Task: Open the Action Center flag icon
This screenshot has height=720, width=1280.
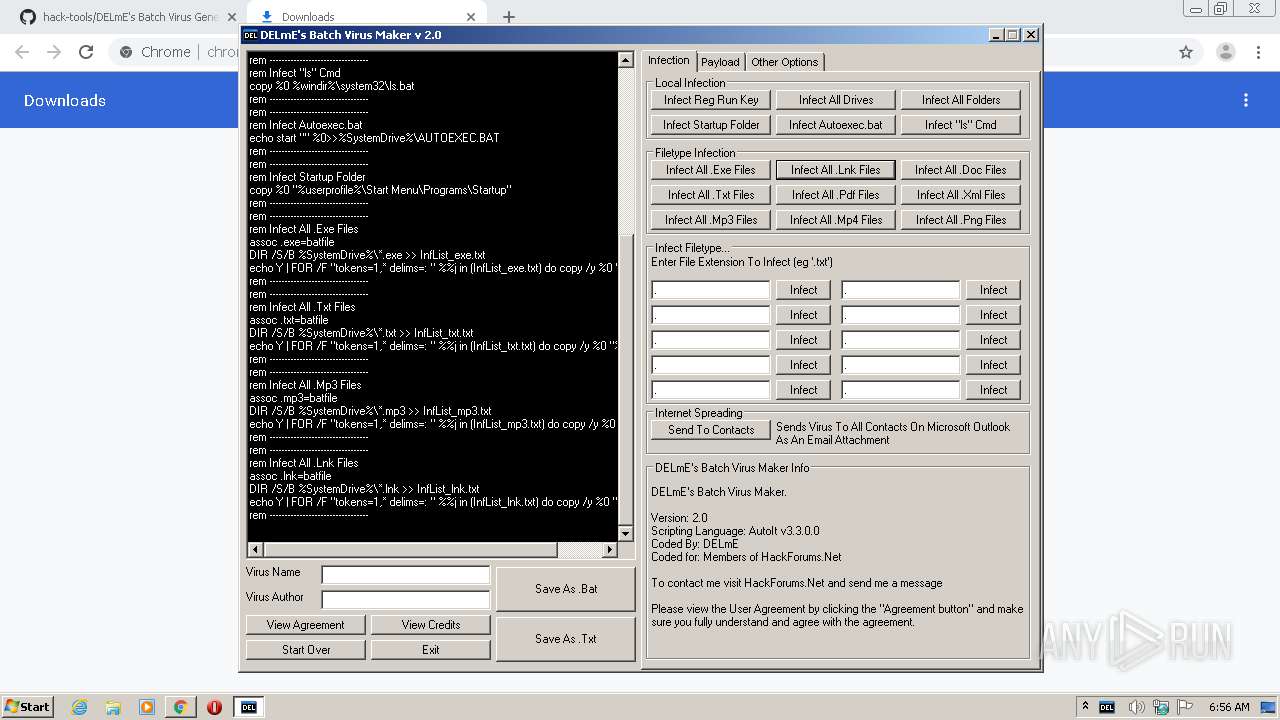Action: (x=1184, y=707)
